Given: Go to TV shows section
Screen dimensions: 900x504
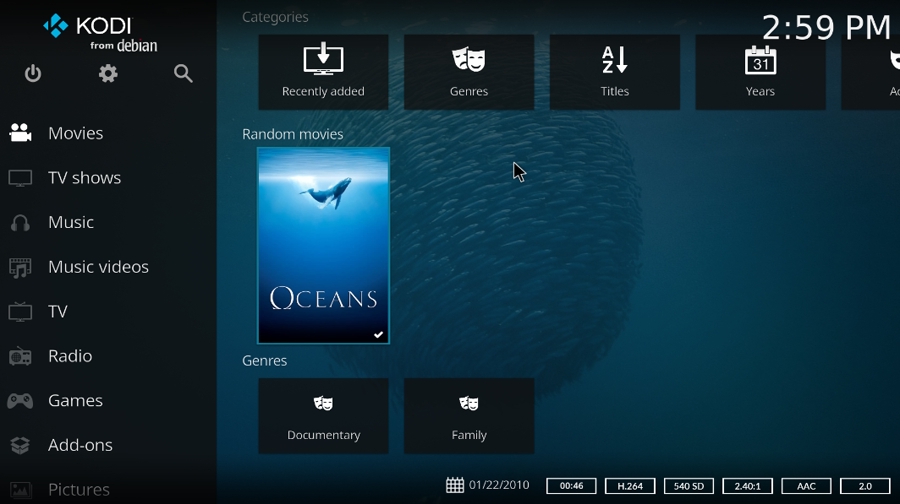Looking at the screenshot, I should [x=84, y=178].
